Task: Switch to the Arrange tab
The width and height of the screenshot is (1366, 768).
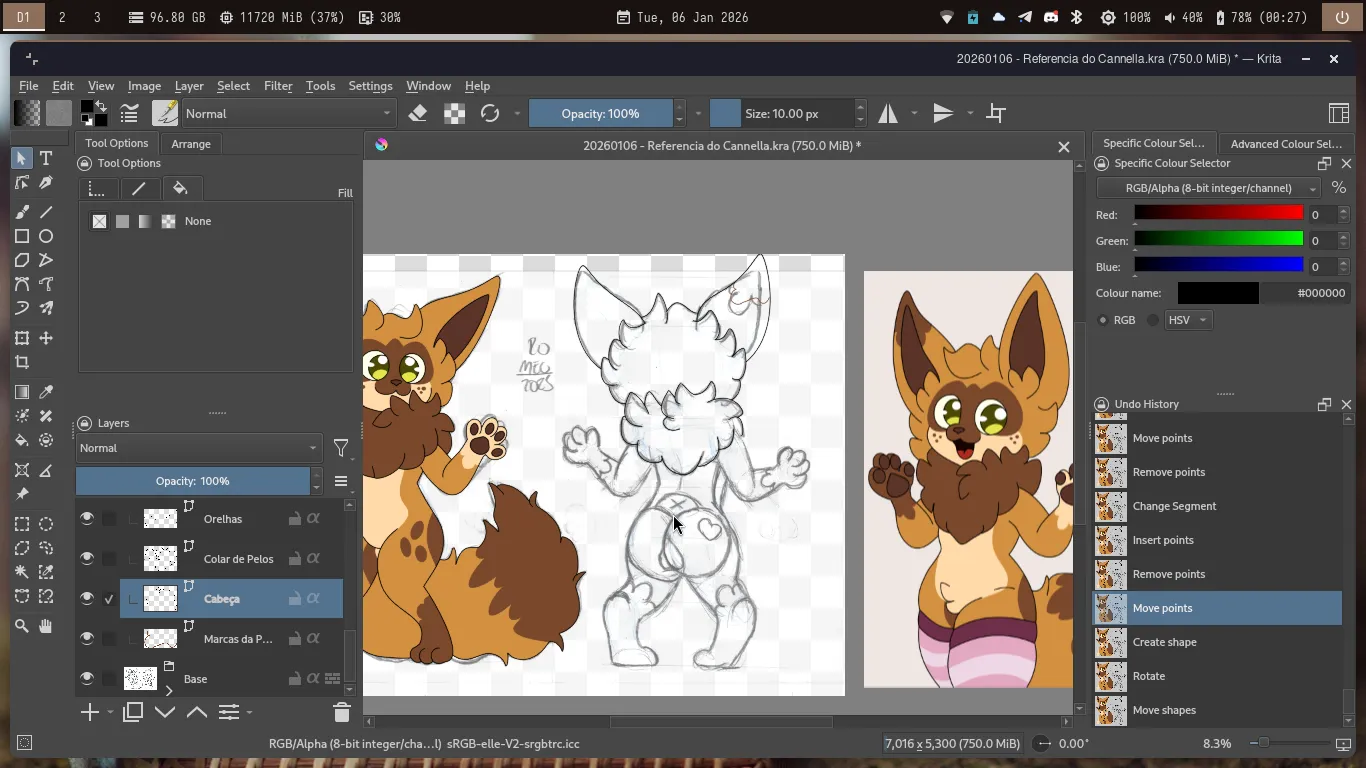Action: click(x=190, y=144)
